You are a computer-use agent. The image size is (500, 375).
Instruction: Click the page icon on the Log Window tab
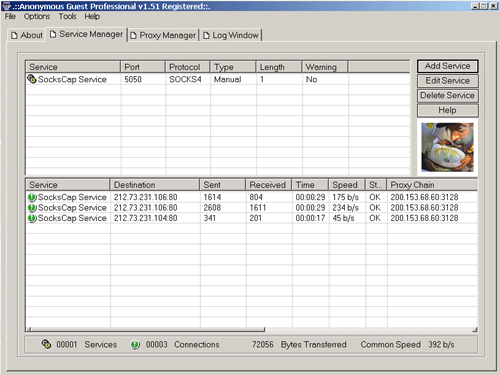(x=206, y=35)
